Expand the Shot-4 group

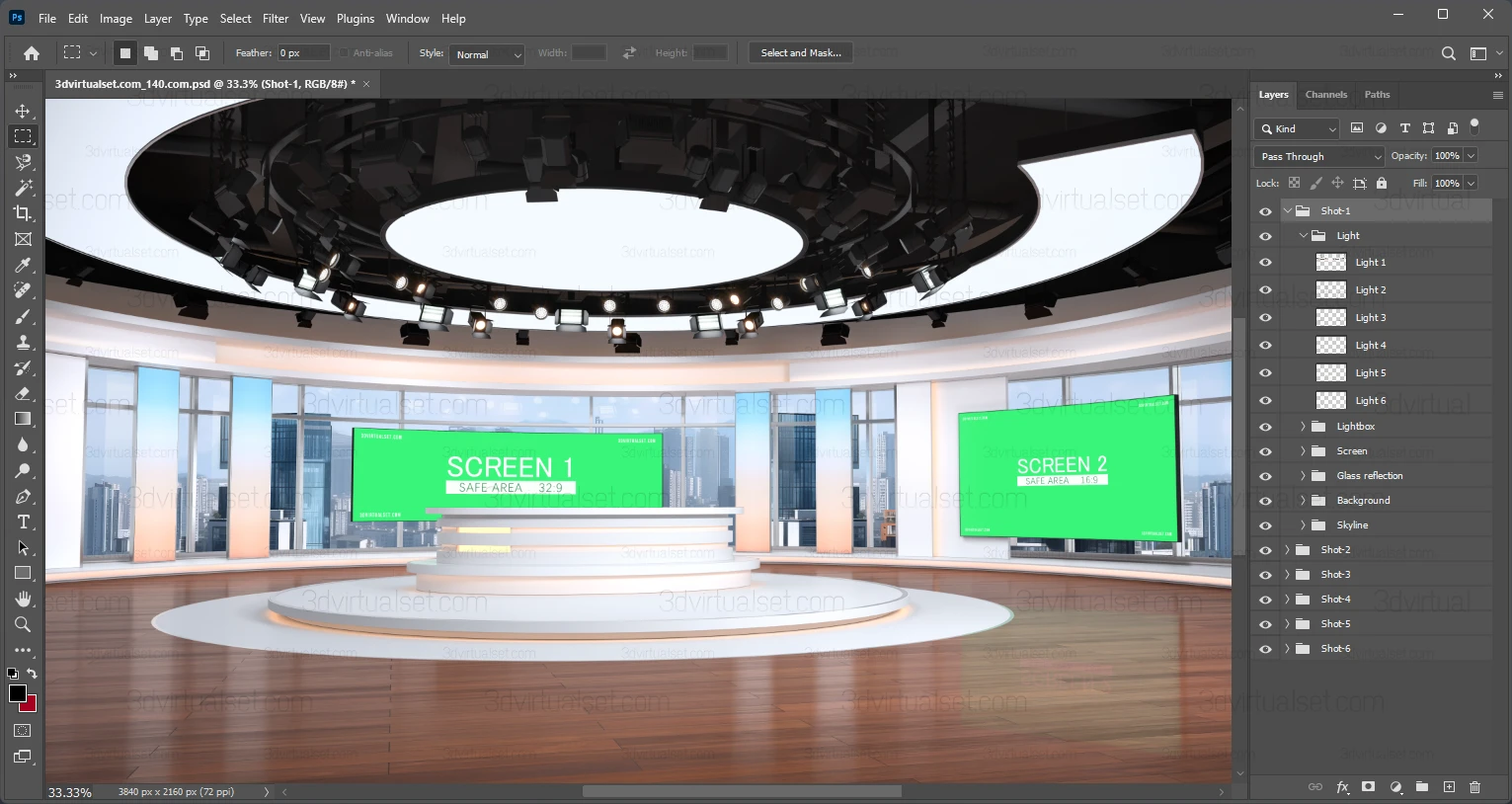[1287, 600]
